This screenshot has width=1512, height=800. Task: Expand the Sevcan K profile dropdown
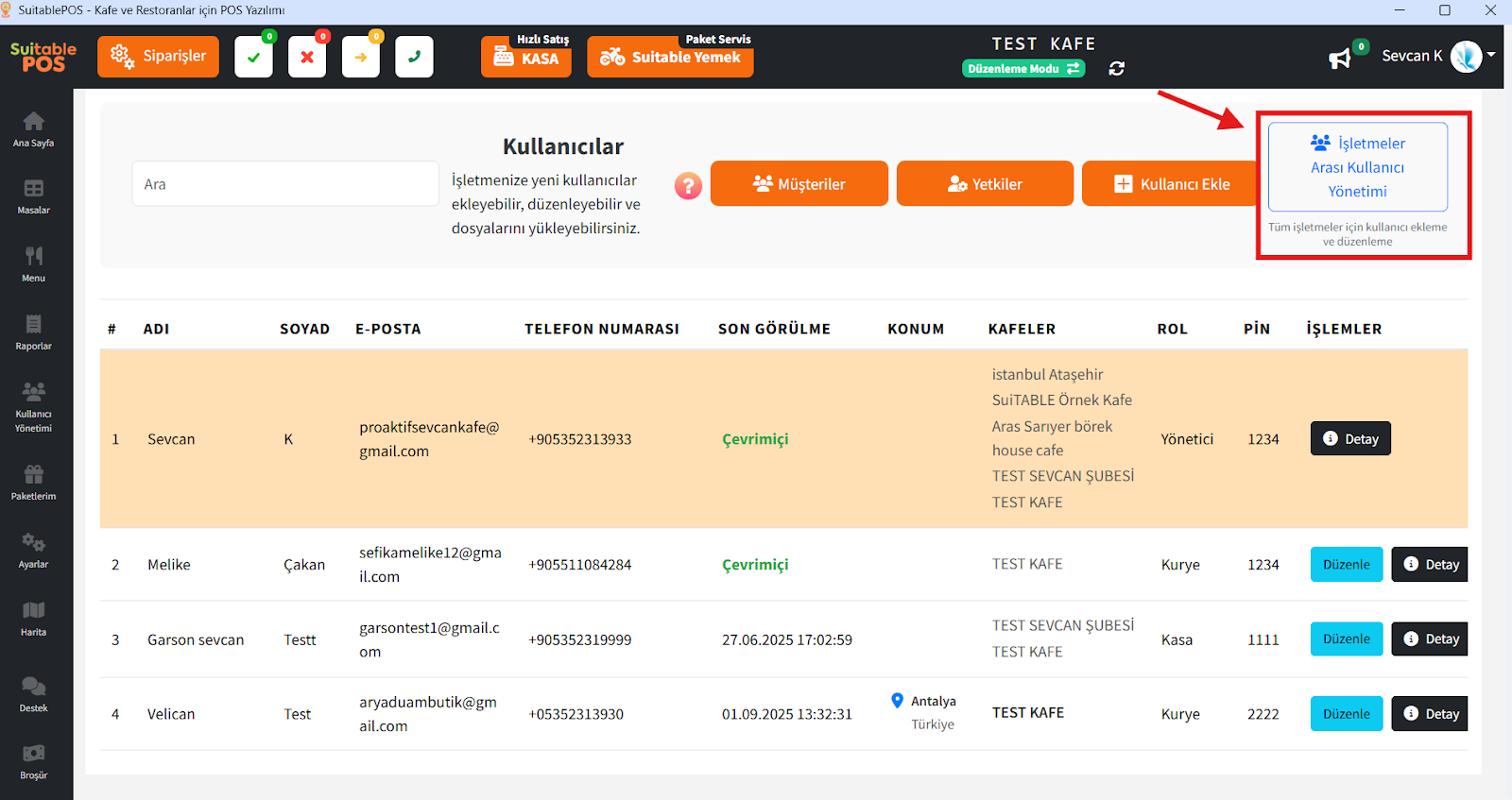pos(1490,55)
